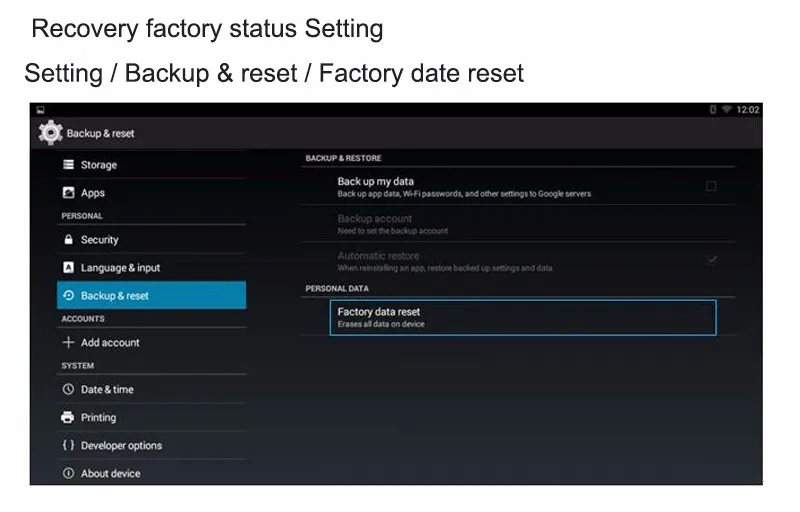Click the Security lock icon
800x512 pixels.
(69, 240)
